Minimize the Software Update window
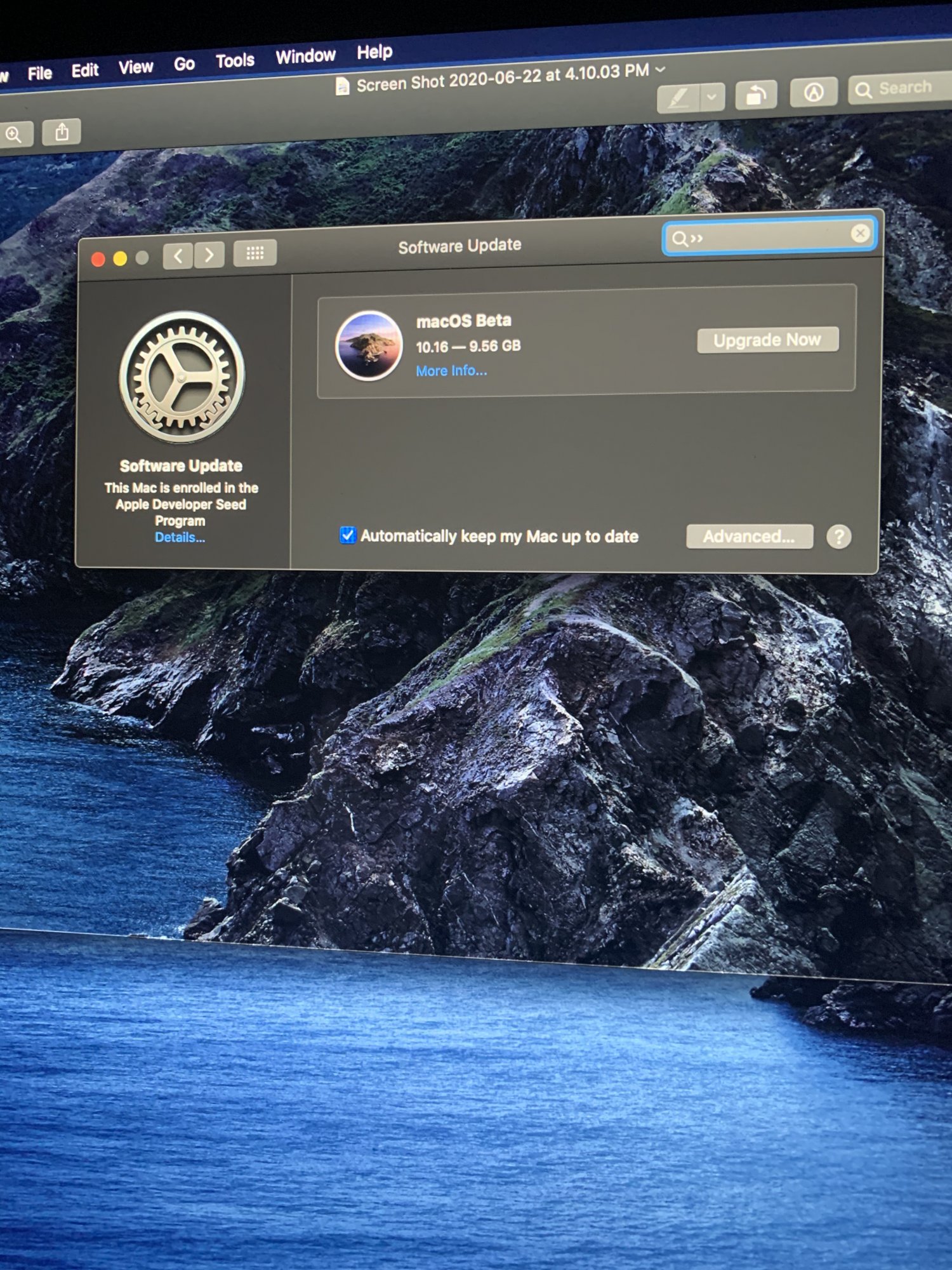Viewport: 952px width, 1270px height. click(x=120, y=258)
